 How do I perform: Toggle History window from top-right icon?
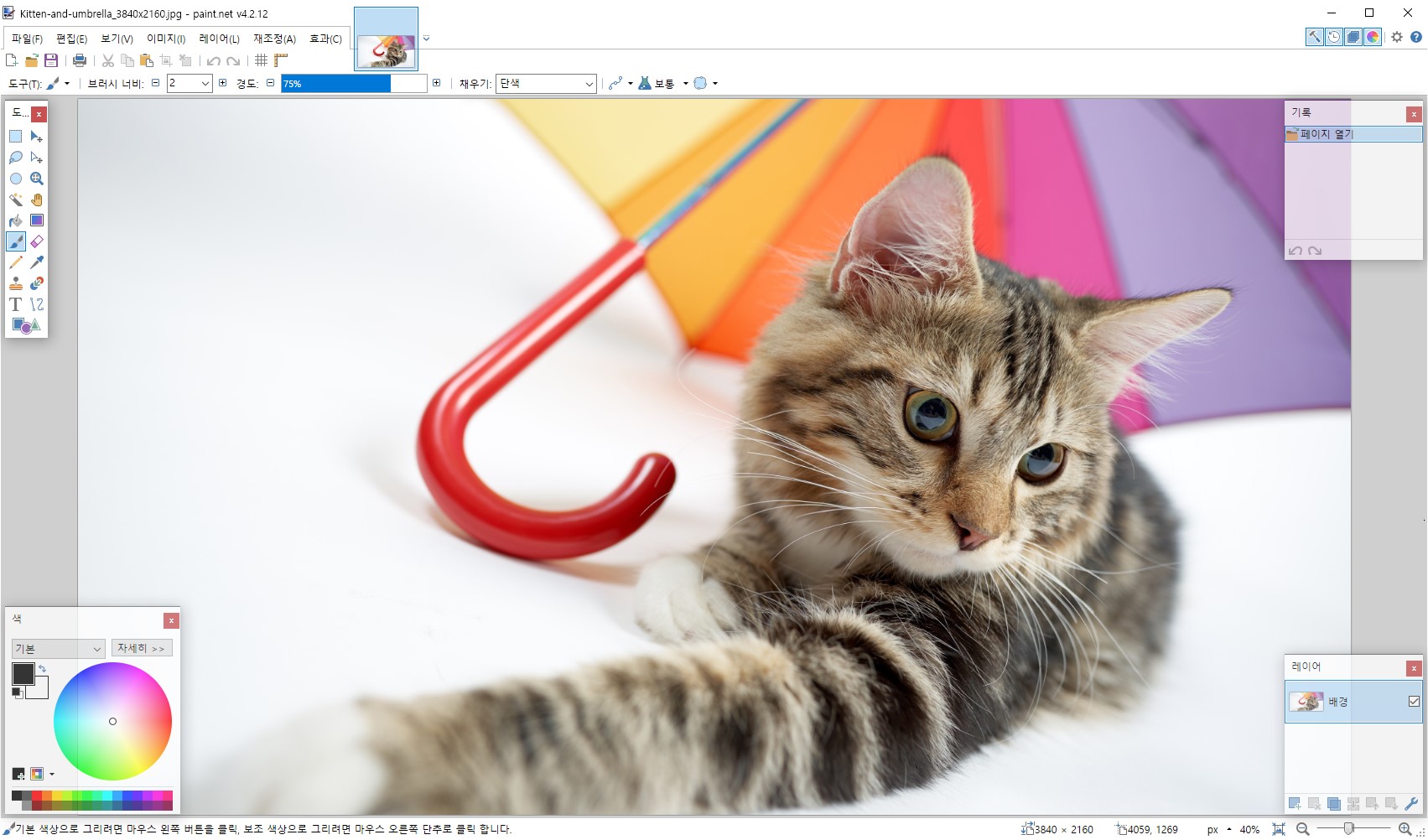coord(1334,37)
